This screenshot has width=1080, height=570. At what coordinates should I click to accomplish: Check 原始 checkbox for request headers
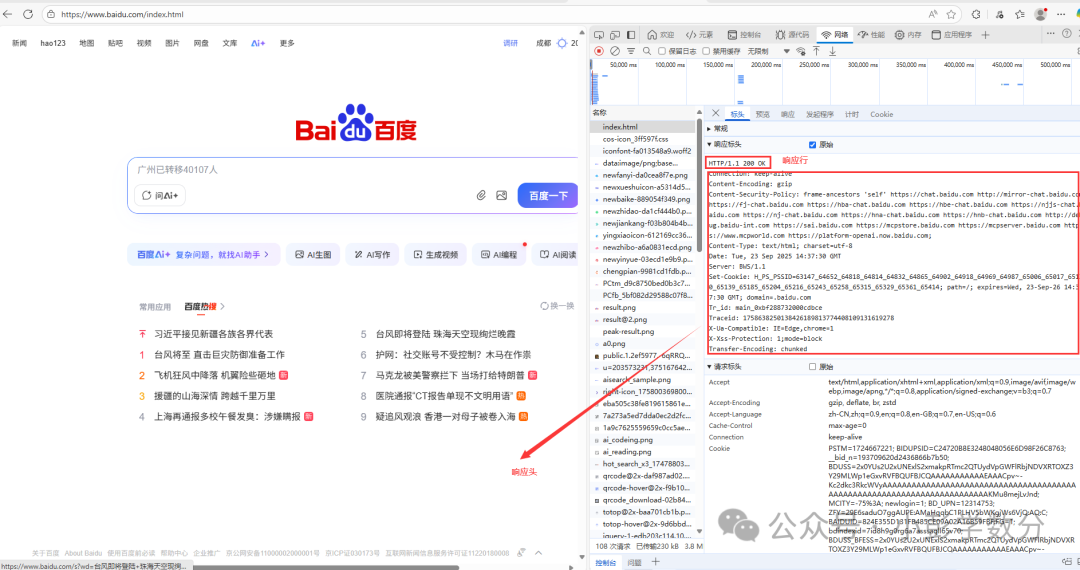tap(812, 367)
